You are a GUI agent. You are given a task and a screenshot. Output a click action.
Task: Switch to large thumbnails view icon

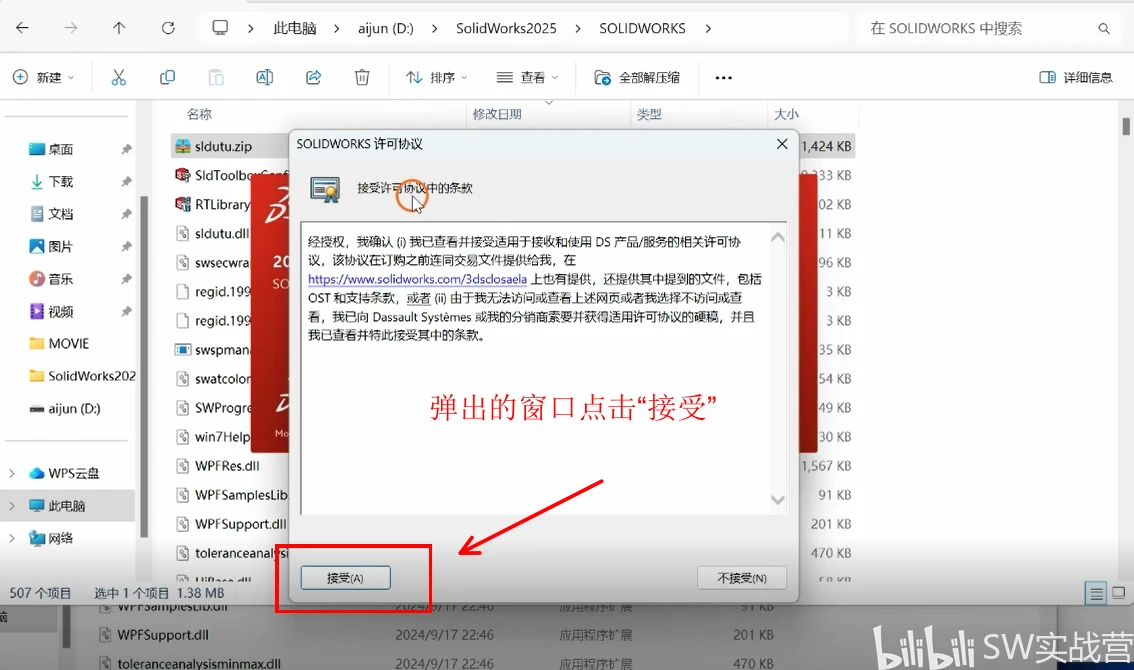tap(1119, 593)
